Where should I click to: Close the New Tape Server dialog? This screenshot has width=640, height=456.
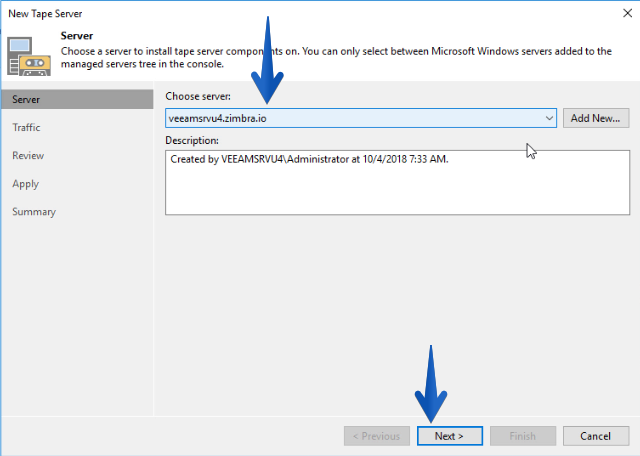(627, 13)
